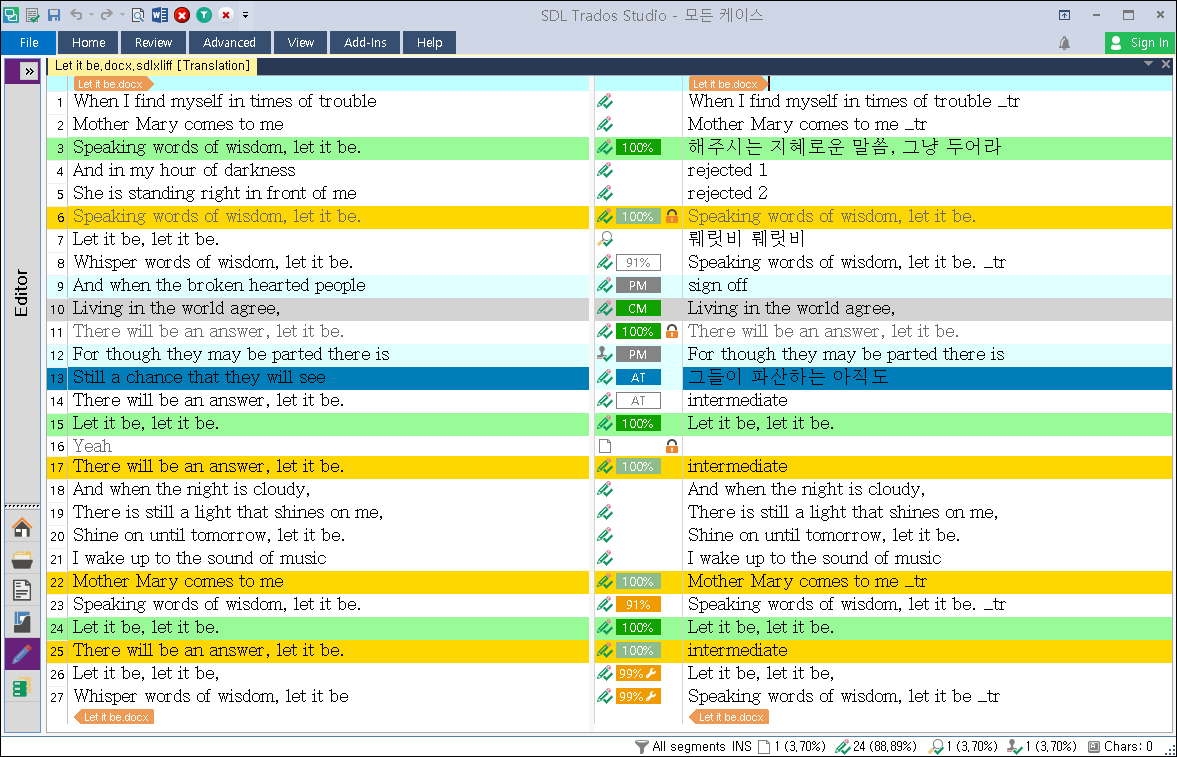
Task: Click the orange lock icon on row 16
Action: [x=672, y=446]
